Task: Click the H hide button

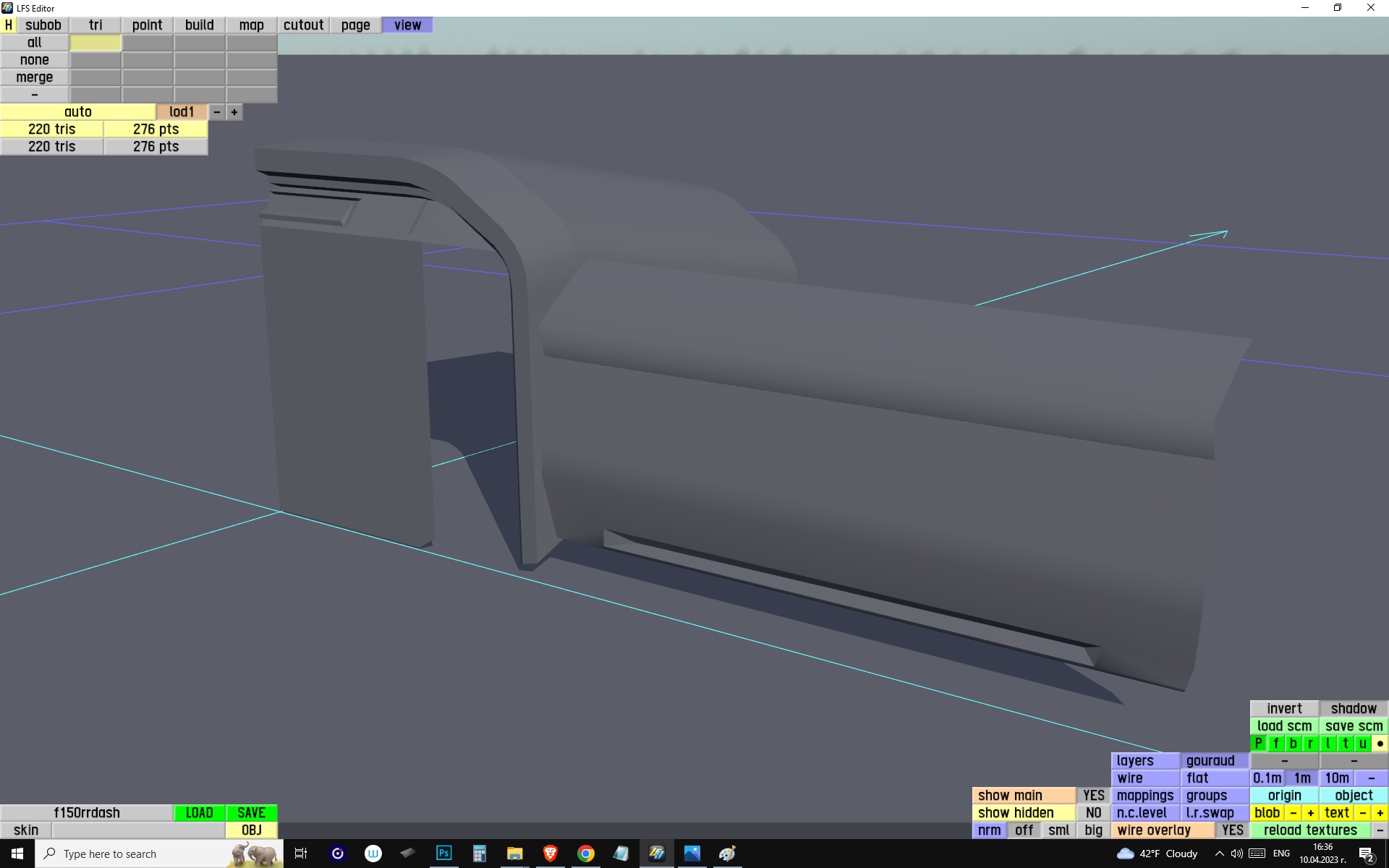Action: [9, 25]
